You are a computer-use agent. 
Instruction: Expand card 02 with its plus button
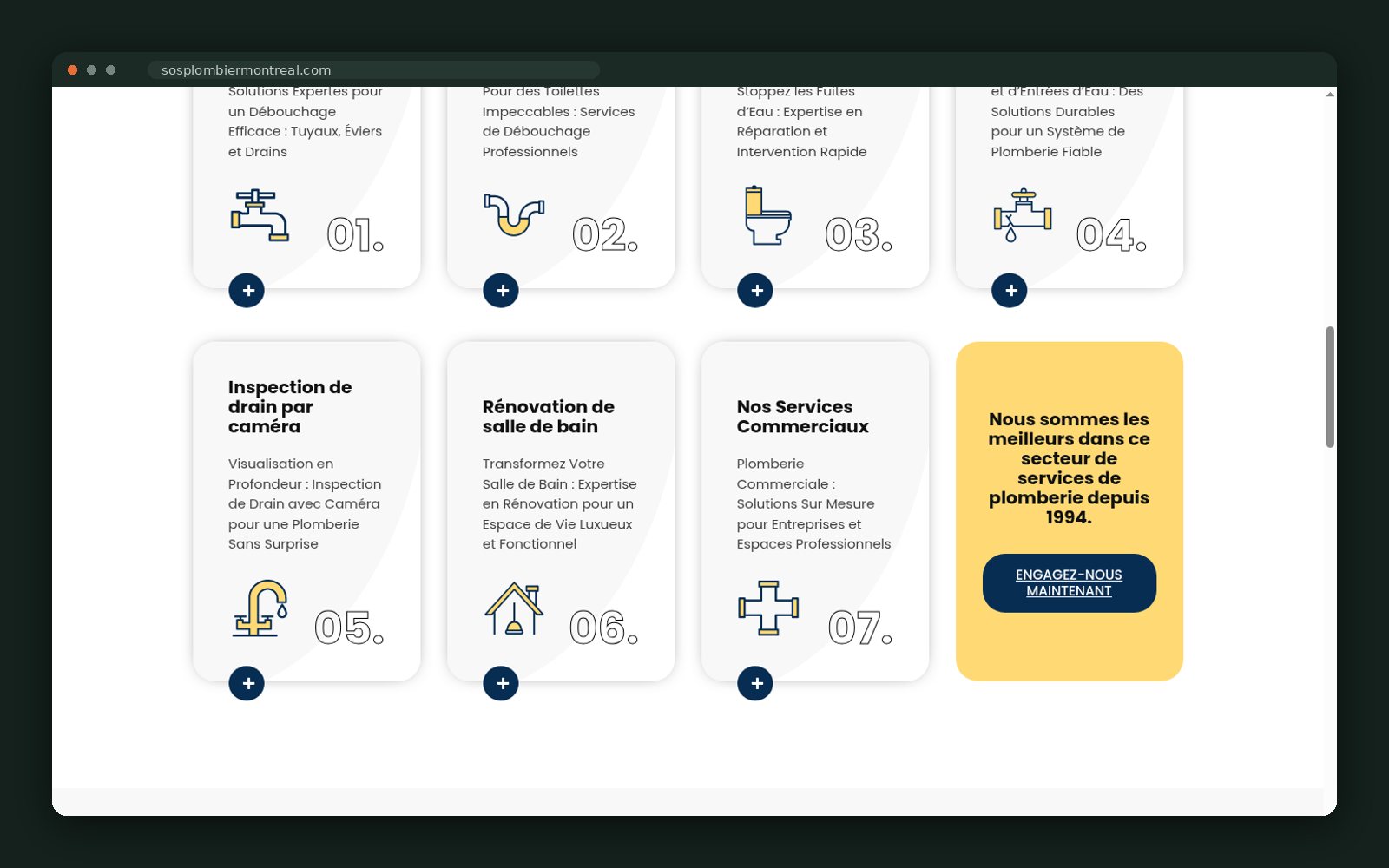(x=501, y=291)
